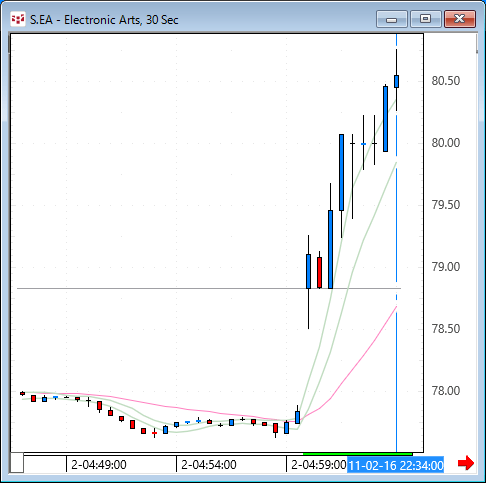Viewport: 486px width, 483px height.
Task: Maximize the S.EA chart window
Action: (426, 19)
